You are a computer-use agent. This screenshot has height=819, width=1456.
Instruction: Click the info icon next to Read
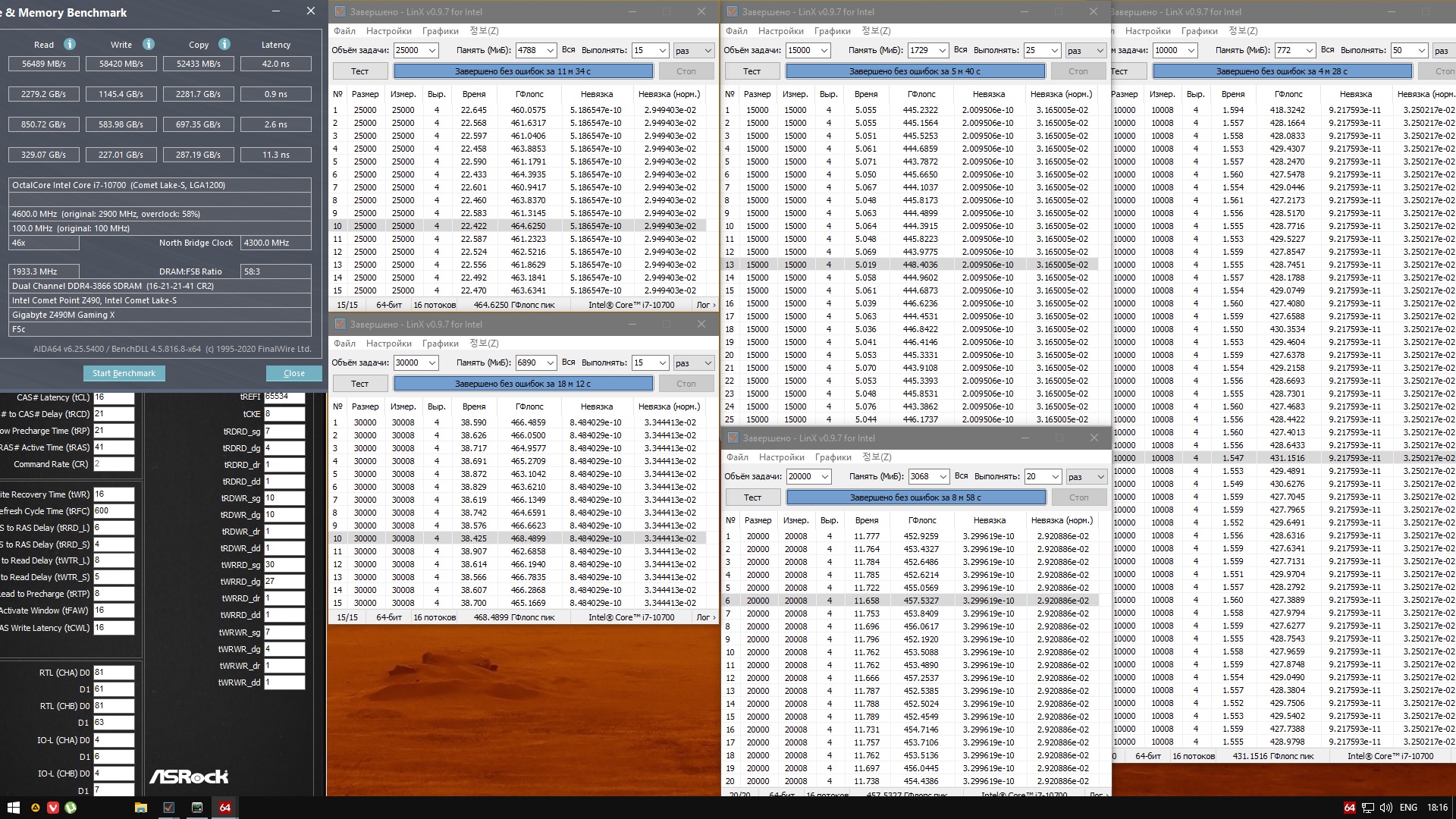pos(70,44)
